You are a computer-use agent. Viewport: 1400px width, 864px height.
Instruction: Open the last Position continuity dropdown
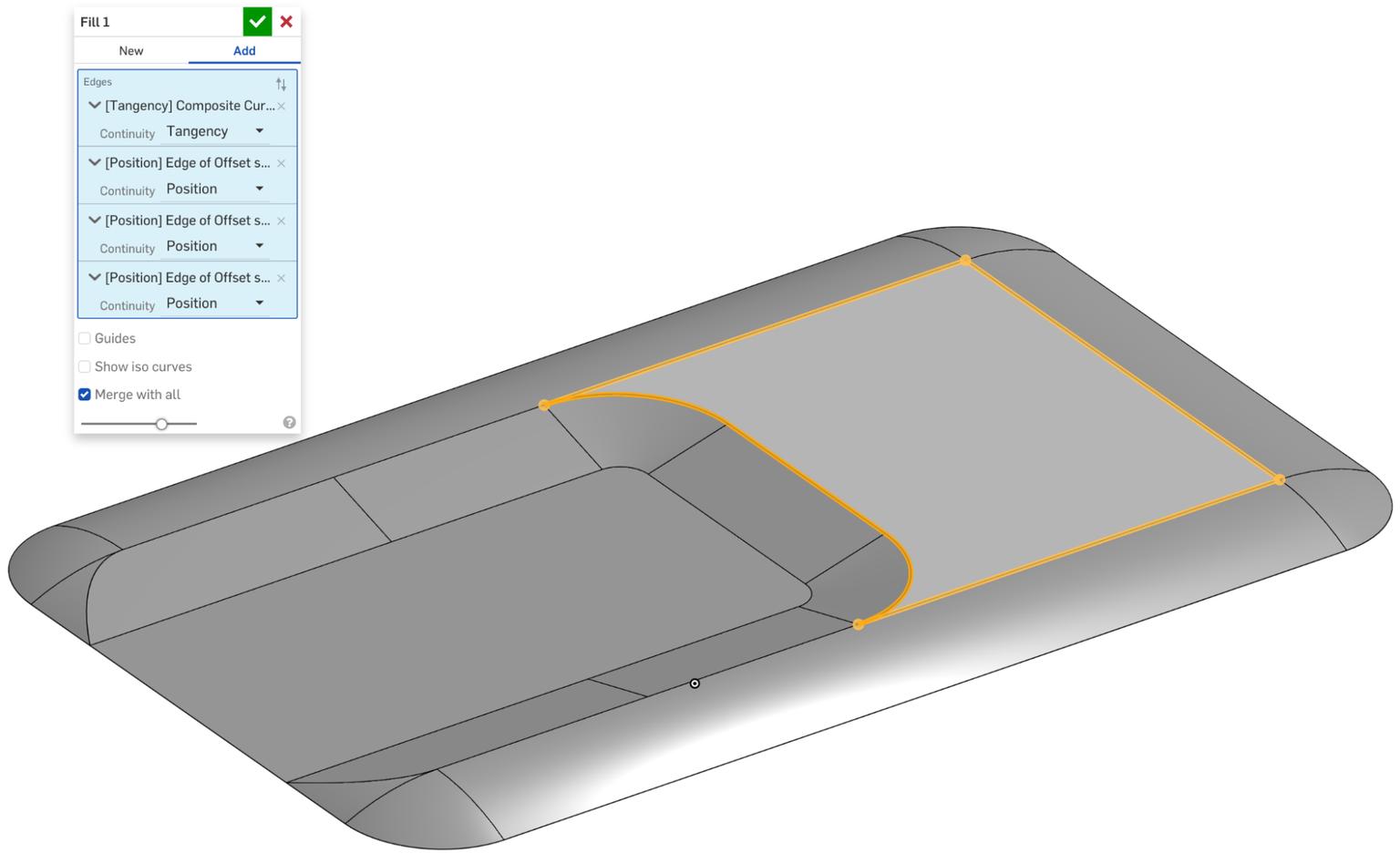259,303
